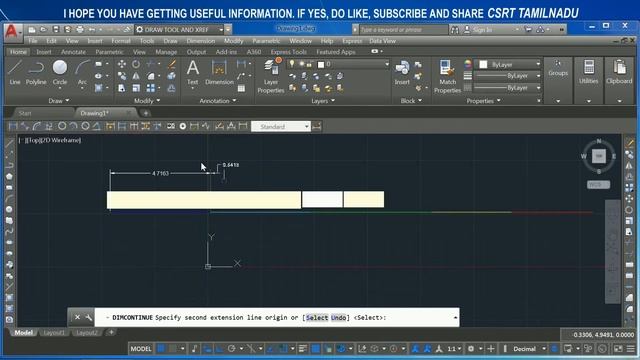Expand the Modify panel flyout
The height and width of the screenshot is (360, 640).
coord(147,100)
